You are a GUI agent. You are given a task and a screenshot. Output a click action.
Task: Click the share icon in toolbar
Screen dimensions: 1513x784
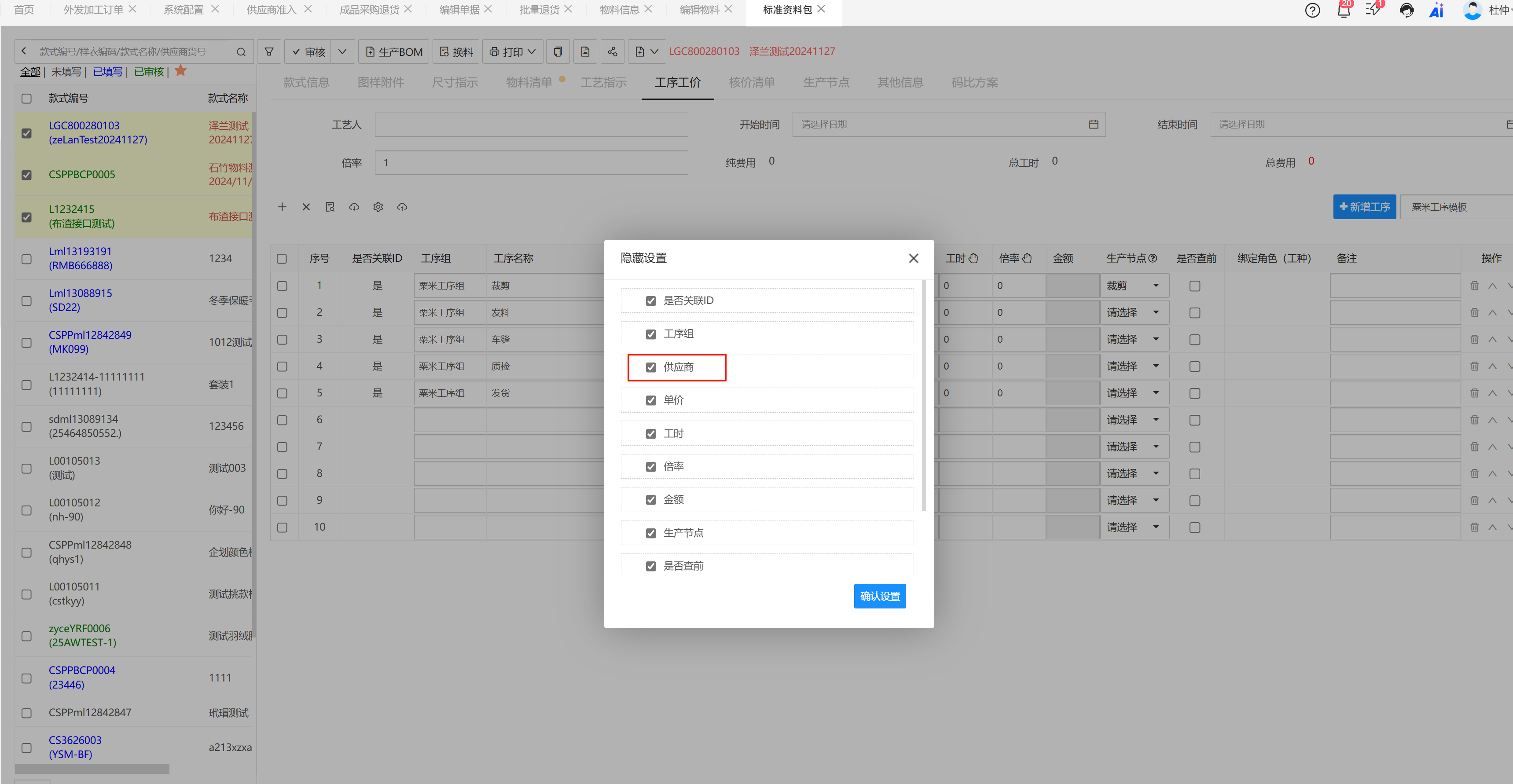pos(612,51)
